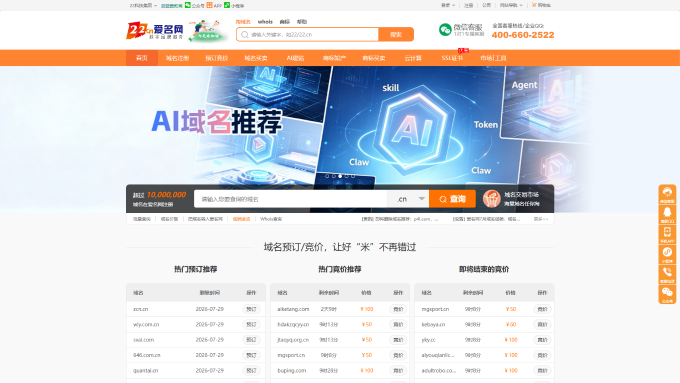Open the market tools nav item
Viewport: 680px width, 383px height.
click(493, 58)
